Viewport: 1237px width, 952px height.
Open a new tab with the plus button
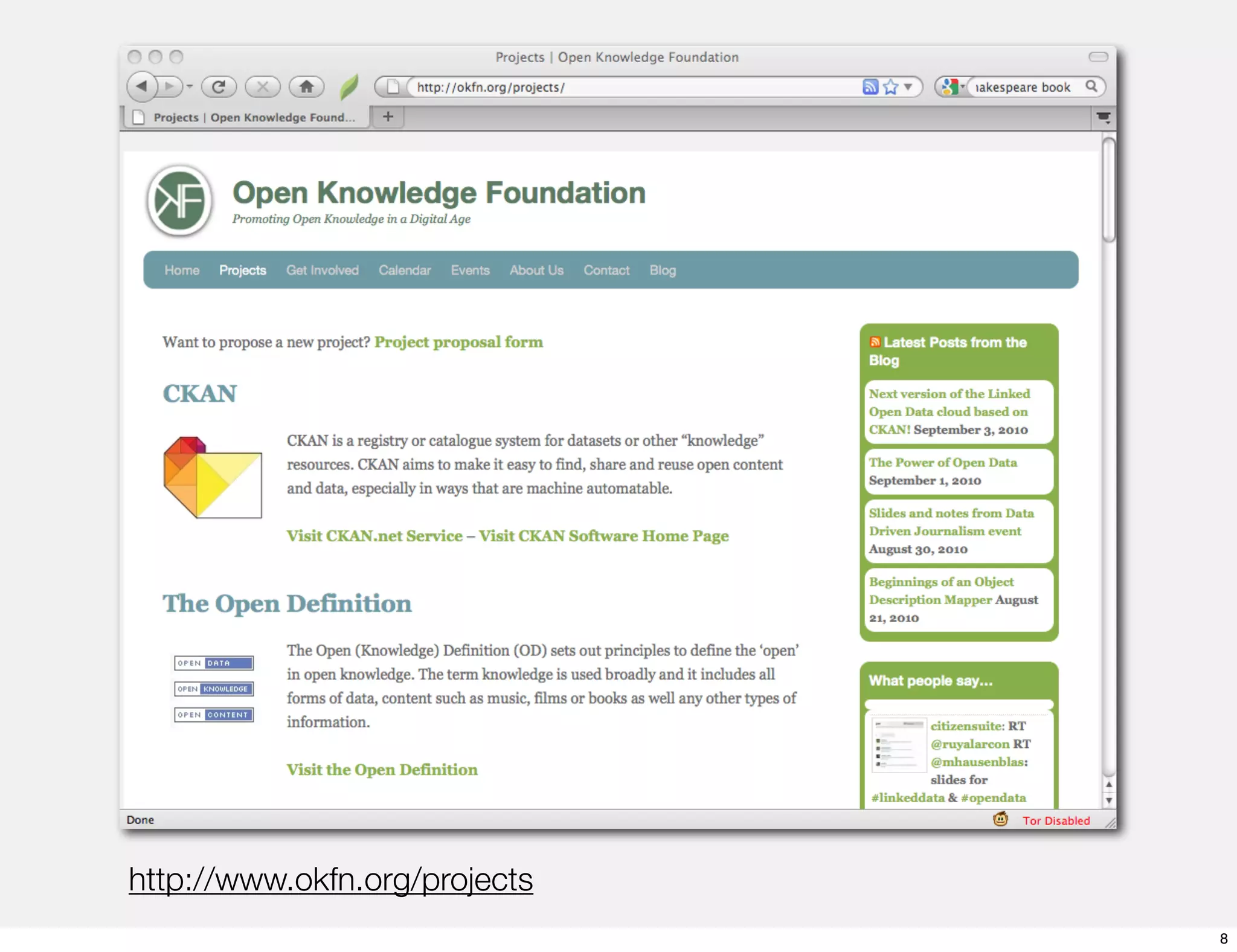388,117
